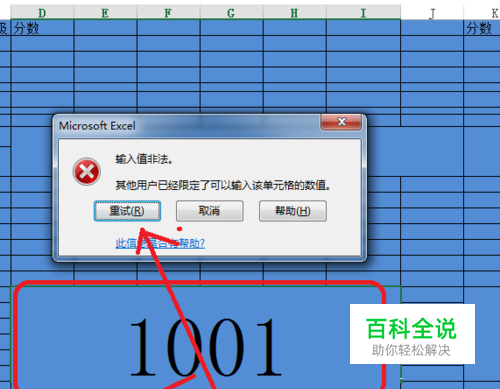Select column E header
Image resolution: width=500 pixels, height=389 pixels.
point(105,13)
